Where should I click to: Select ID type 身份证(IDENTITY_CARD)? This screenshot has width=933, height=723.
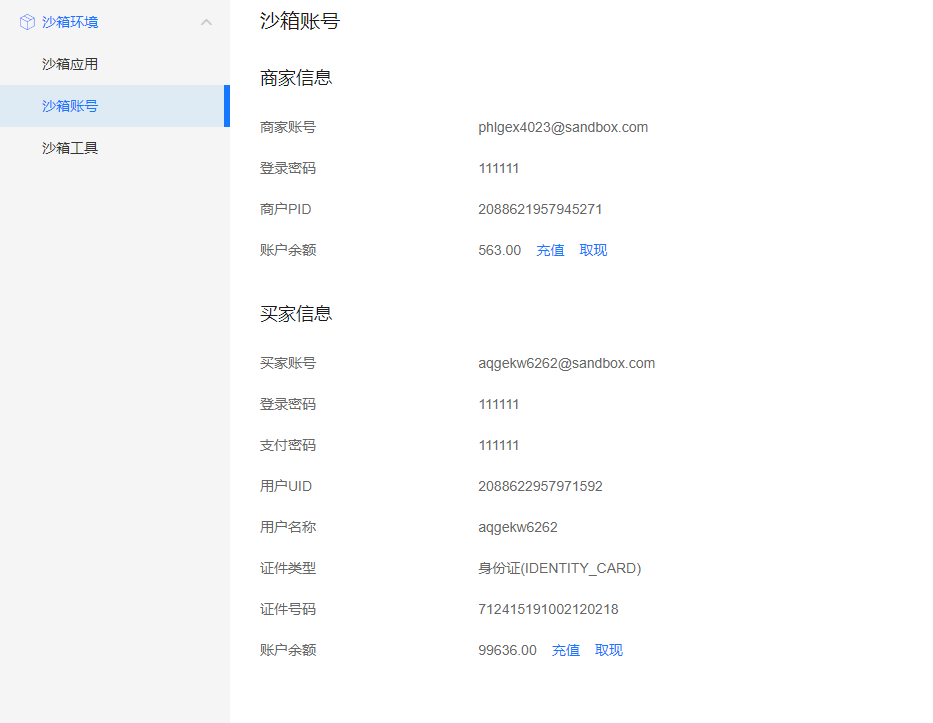pos(559,568)
